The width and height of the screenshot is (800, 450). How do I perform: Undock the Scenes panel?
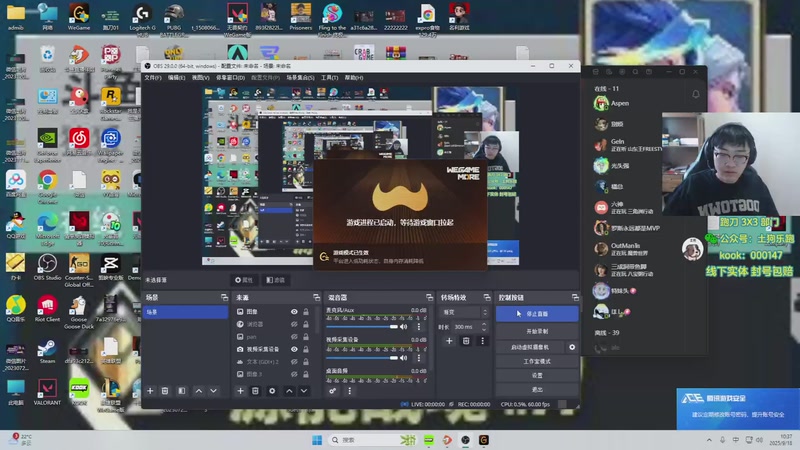click(224, 297)
